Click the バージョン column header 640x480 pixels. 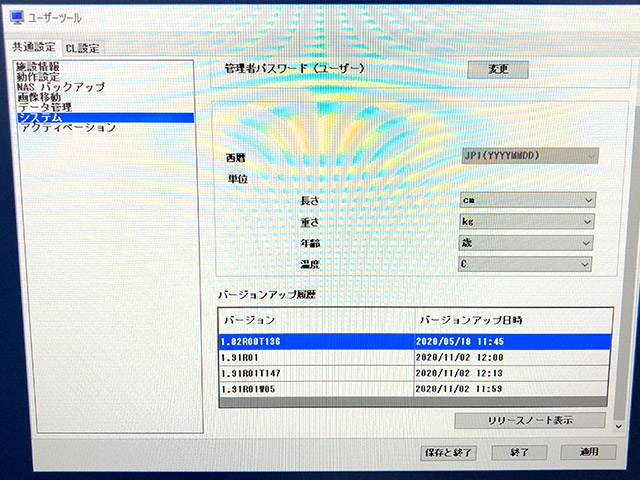tap(317, 320)
